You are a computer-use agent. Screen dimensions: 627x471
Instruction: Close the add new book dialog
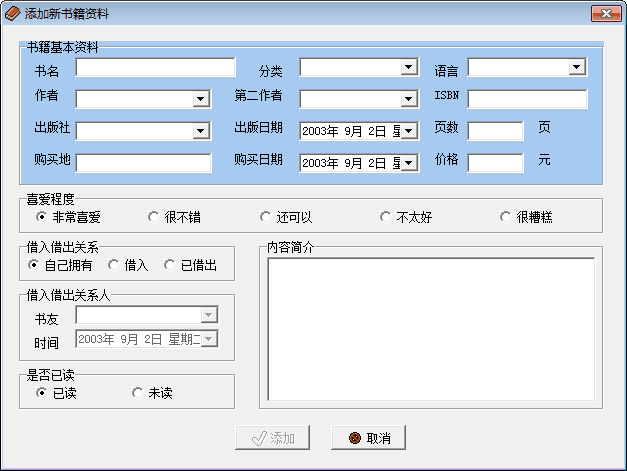pos(604,14)
